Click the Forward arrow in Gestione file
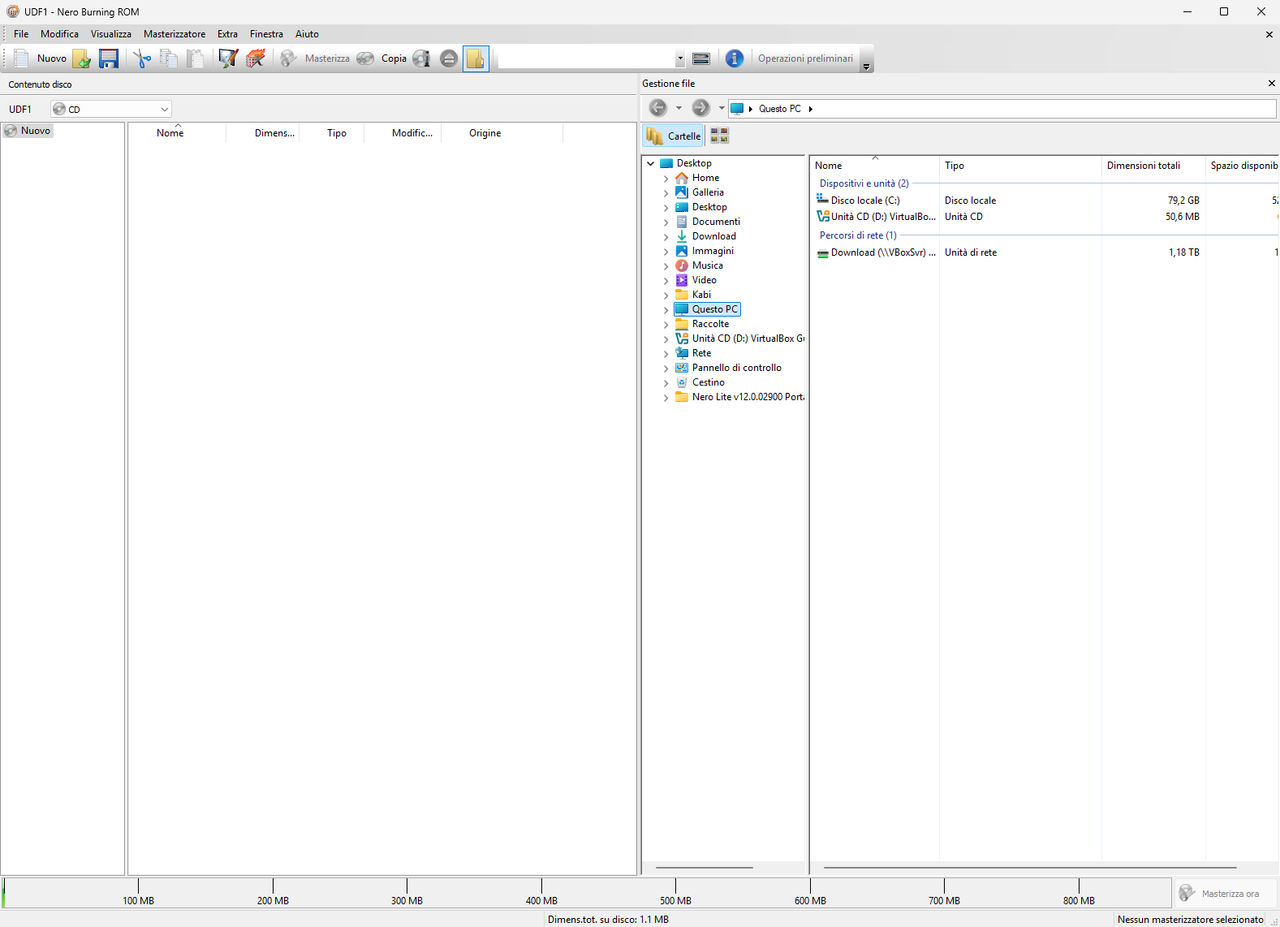 [x=700, y=108]
